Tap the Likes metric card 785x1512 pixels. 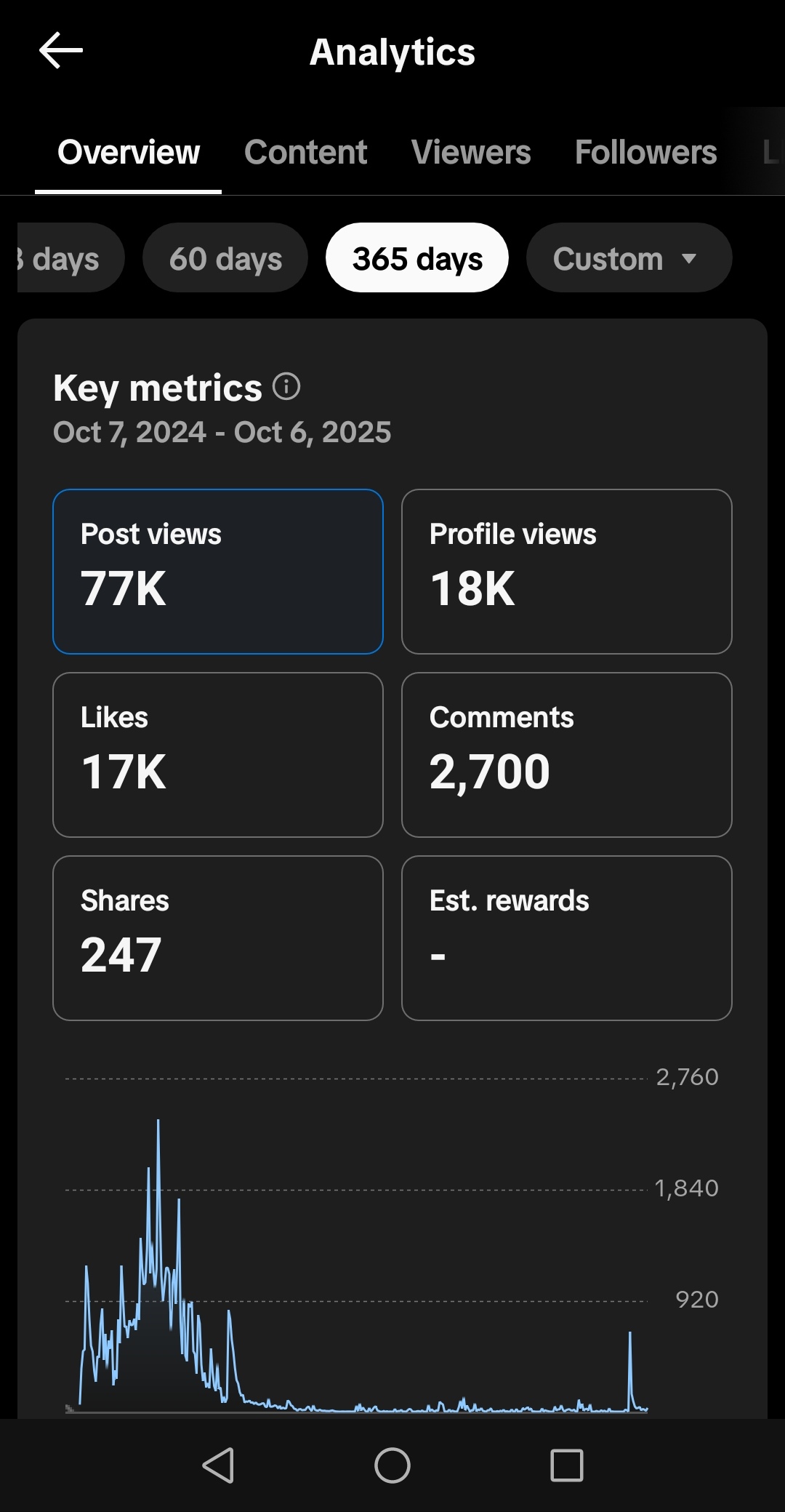tap(218, 755)
